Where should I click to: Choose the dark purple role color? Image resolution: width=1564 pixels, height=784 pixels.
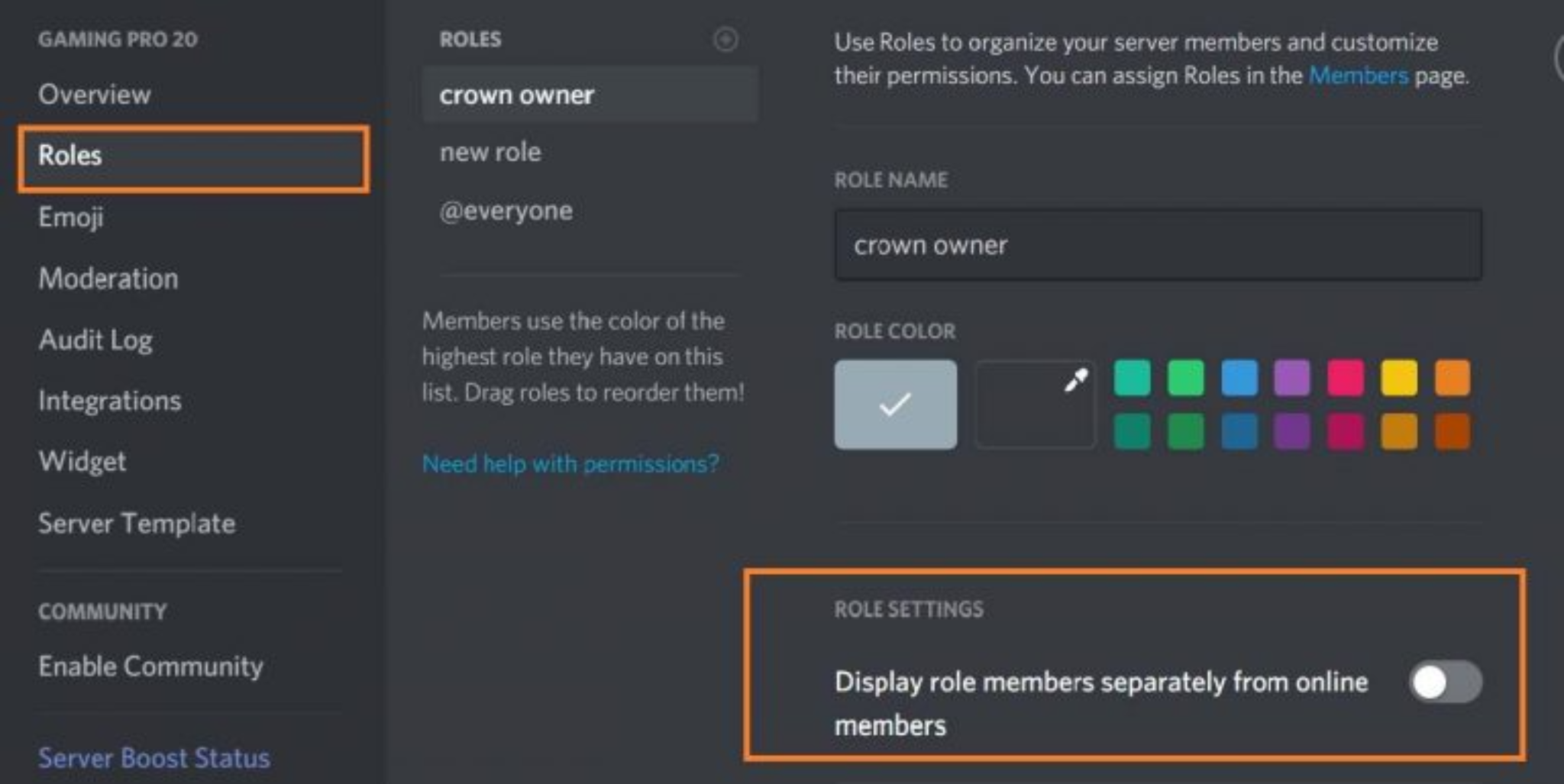pos(1292,431)
